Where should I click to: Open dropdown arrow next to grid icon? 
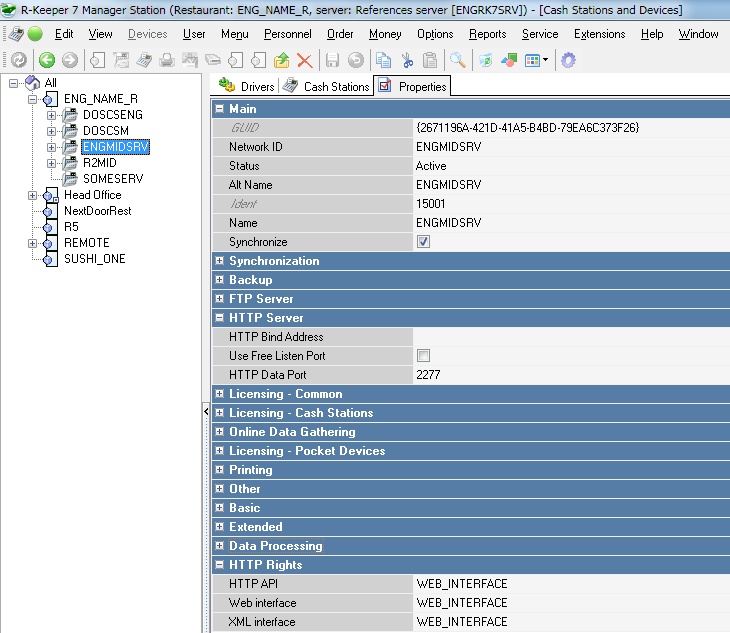click(x=546, y=60)
